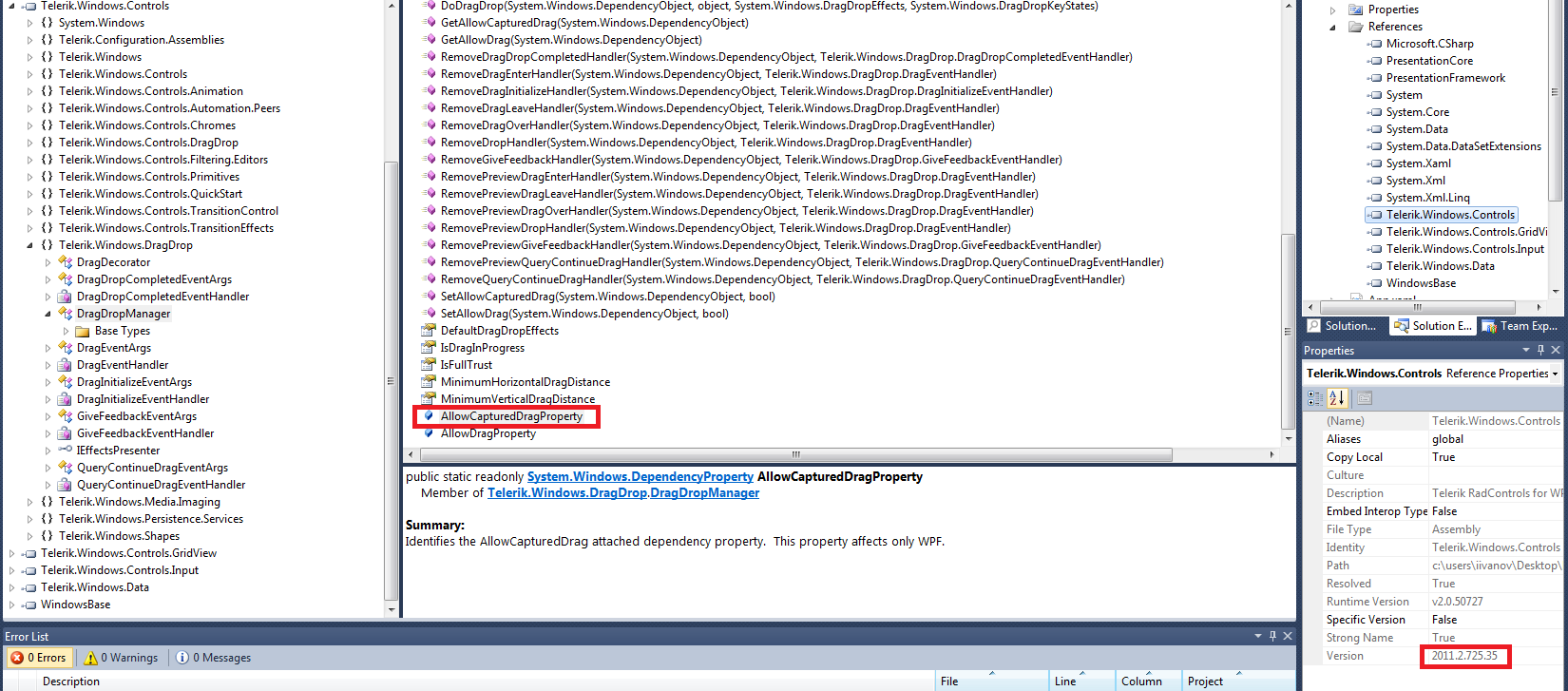
Task: Select the IsDragInProgress member
Action: (x=482, y=348)
